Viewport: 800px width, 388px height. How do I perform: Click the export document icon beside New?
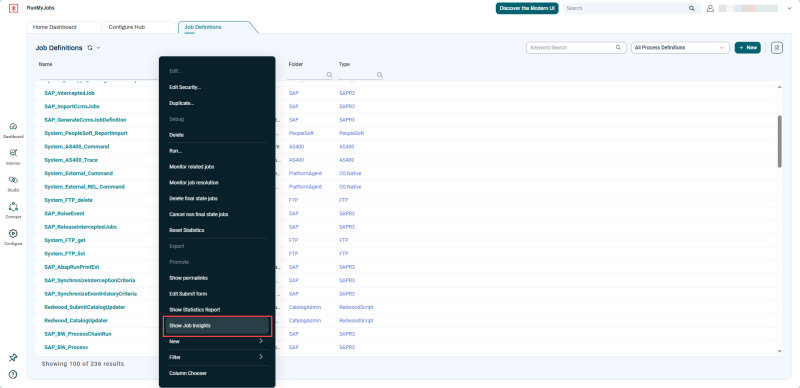tap(777, 47)
